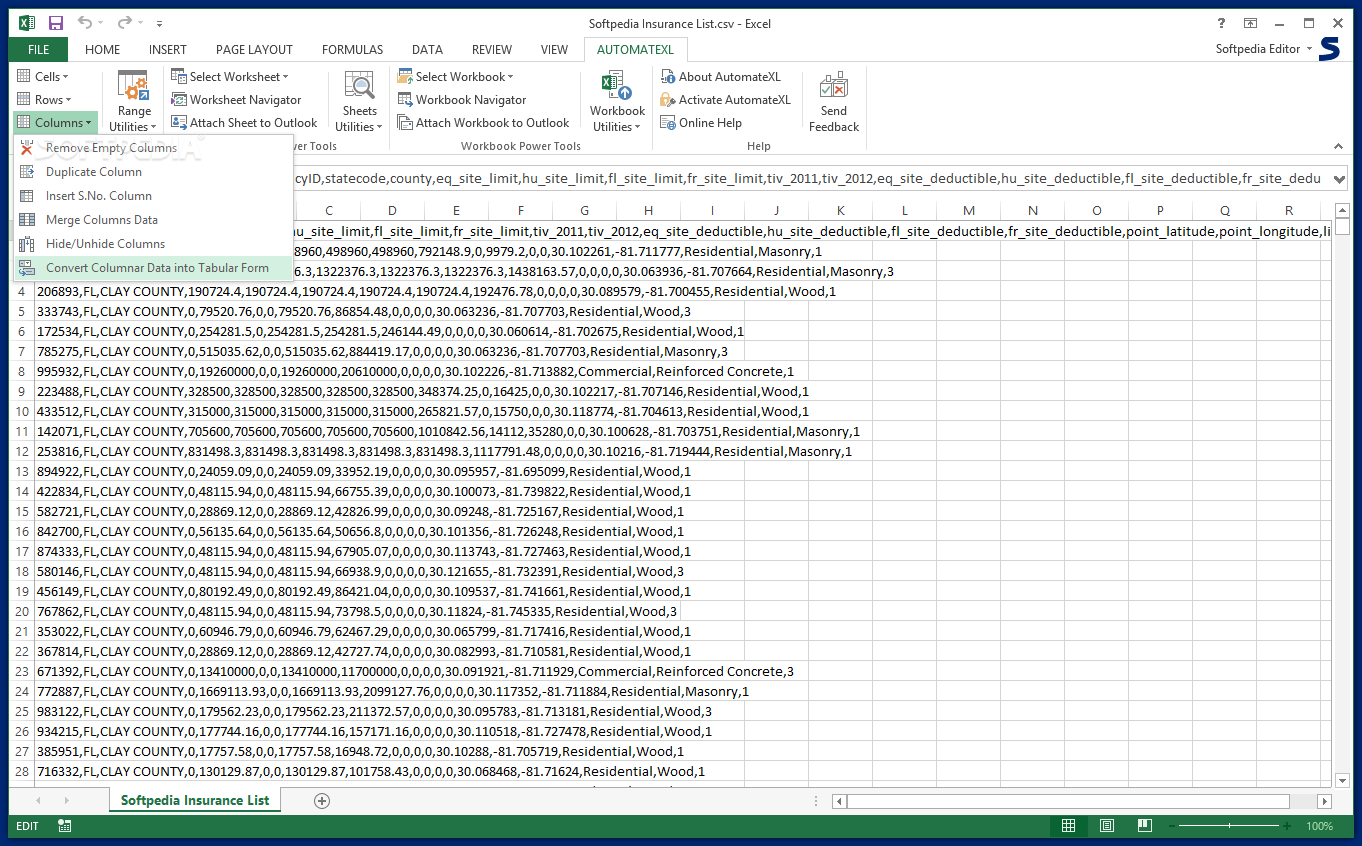Switch to the INSERT tab
Image resolution: width=1362 pixels, height=846 pixels.
pyautogui.click(x=168, y=49)
